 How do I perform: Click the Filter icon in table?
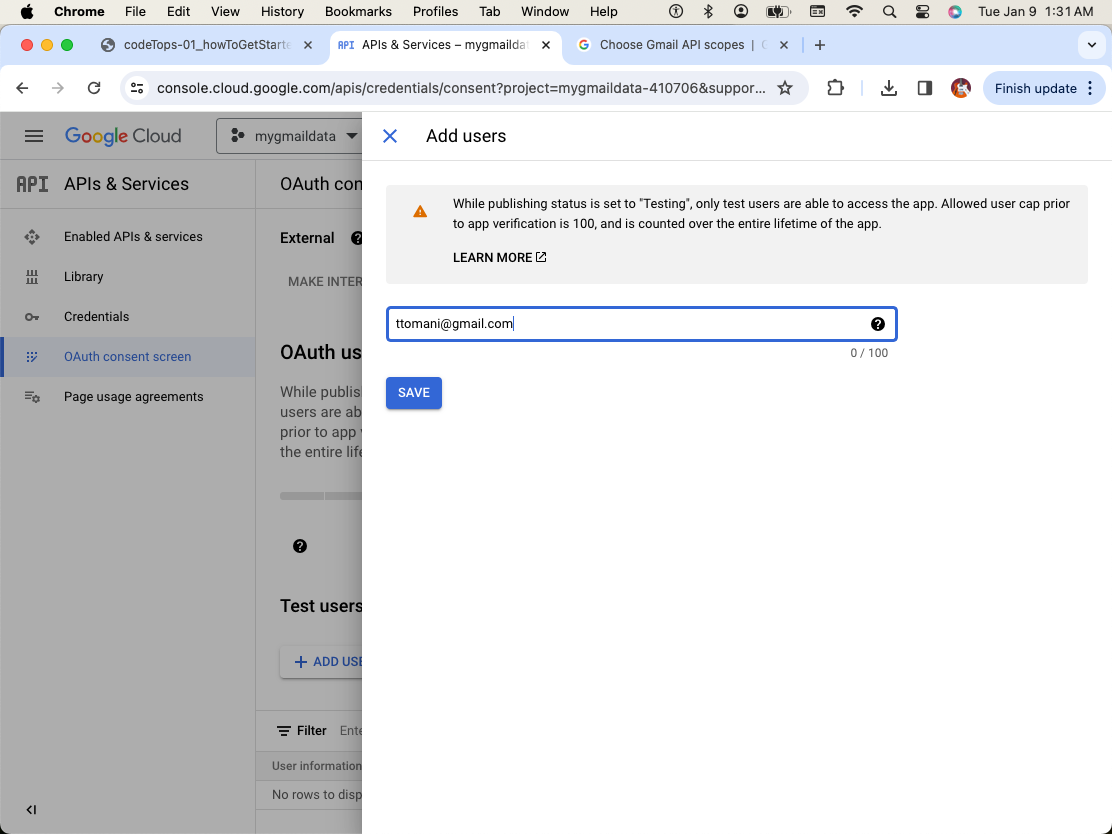click(x=284, y=730)
